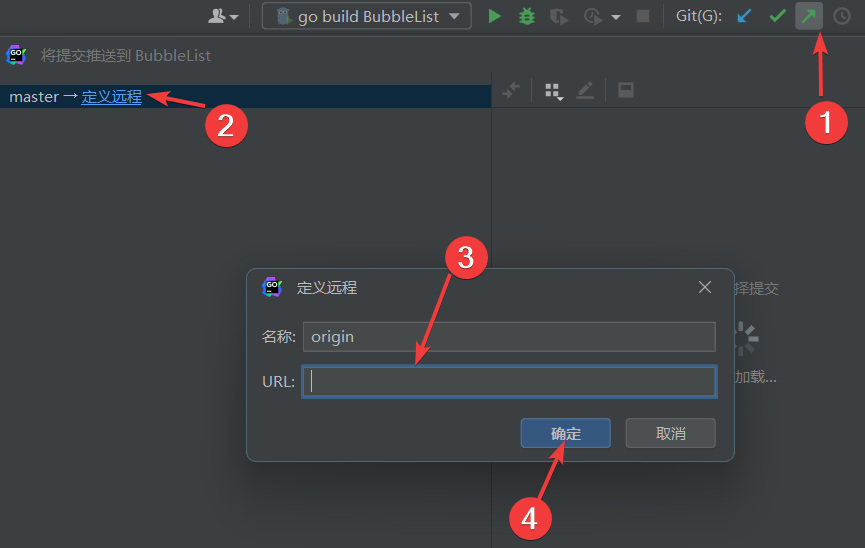This screenshot has width=865, height=548.
Task: Click the 名称: label in the dialog
Action: [279, 337]
